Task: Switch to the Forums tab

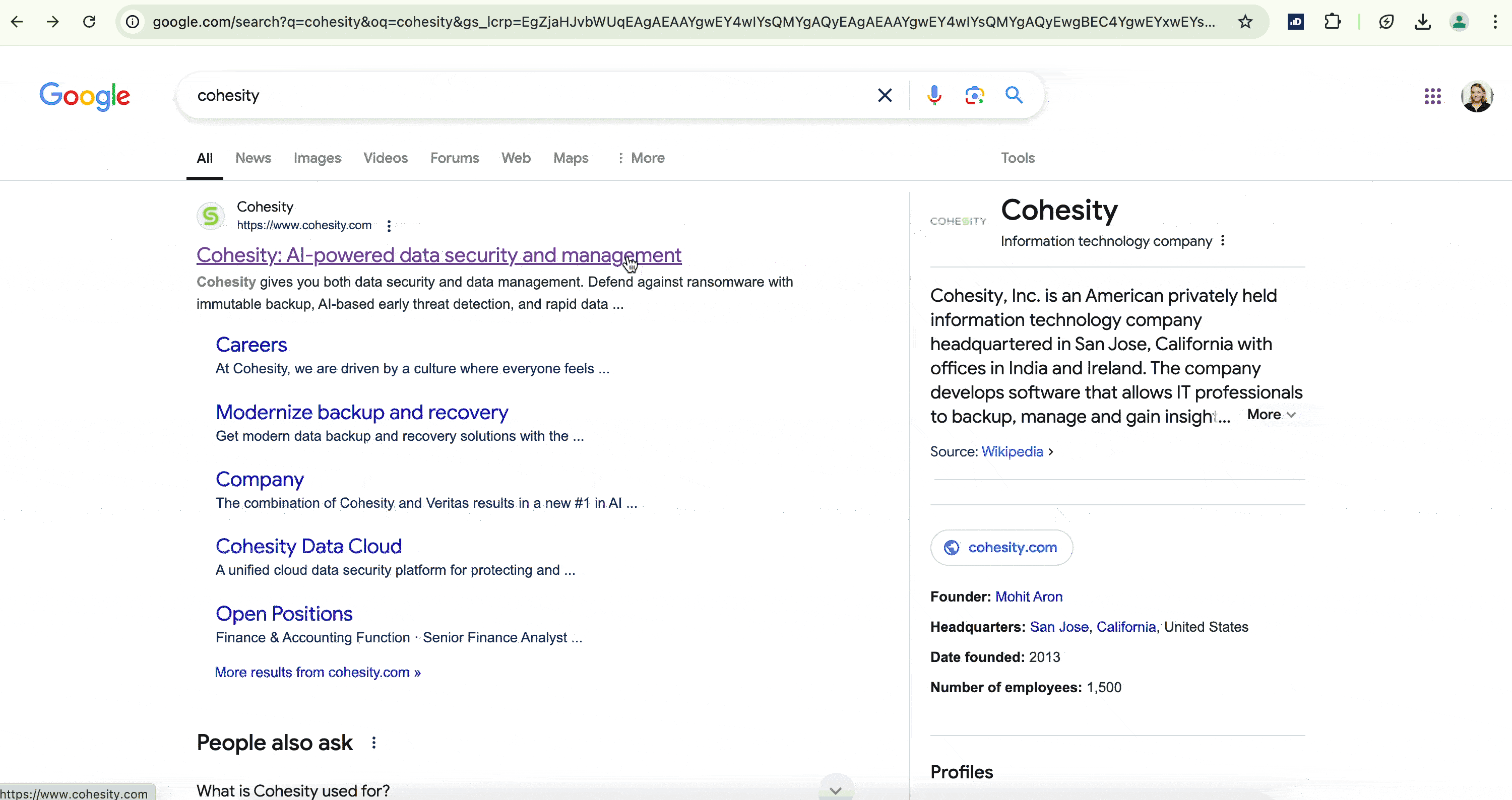Action: point(454,158)
